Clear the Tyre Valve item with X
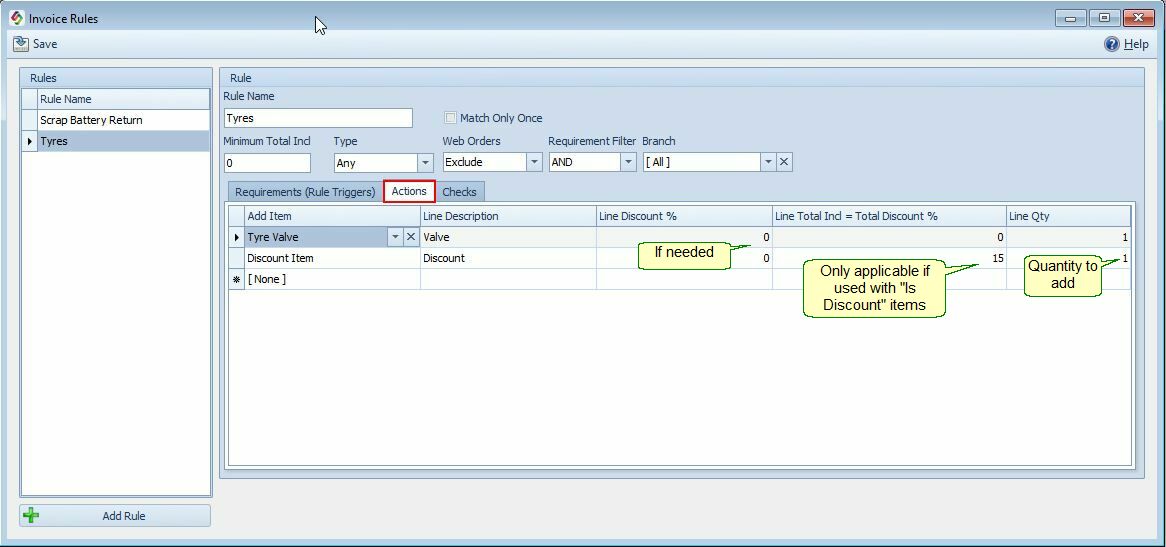Screen dimensions: 1166x547 (x=410, y=237)
